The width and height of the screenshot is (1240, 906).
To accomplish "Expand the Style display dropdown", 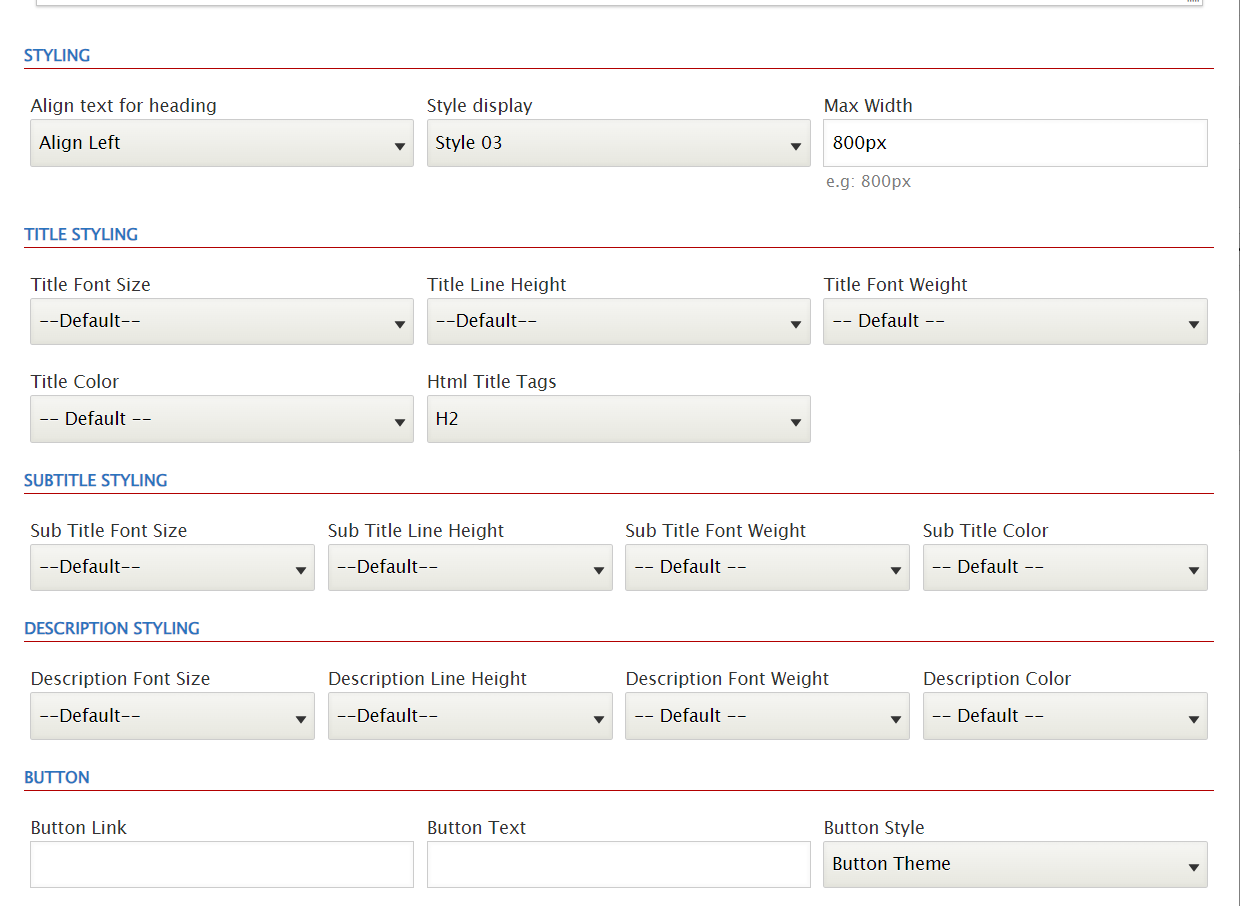I will (618, 143).
